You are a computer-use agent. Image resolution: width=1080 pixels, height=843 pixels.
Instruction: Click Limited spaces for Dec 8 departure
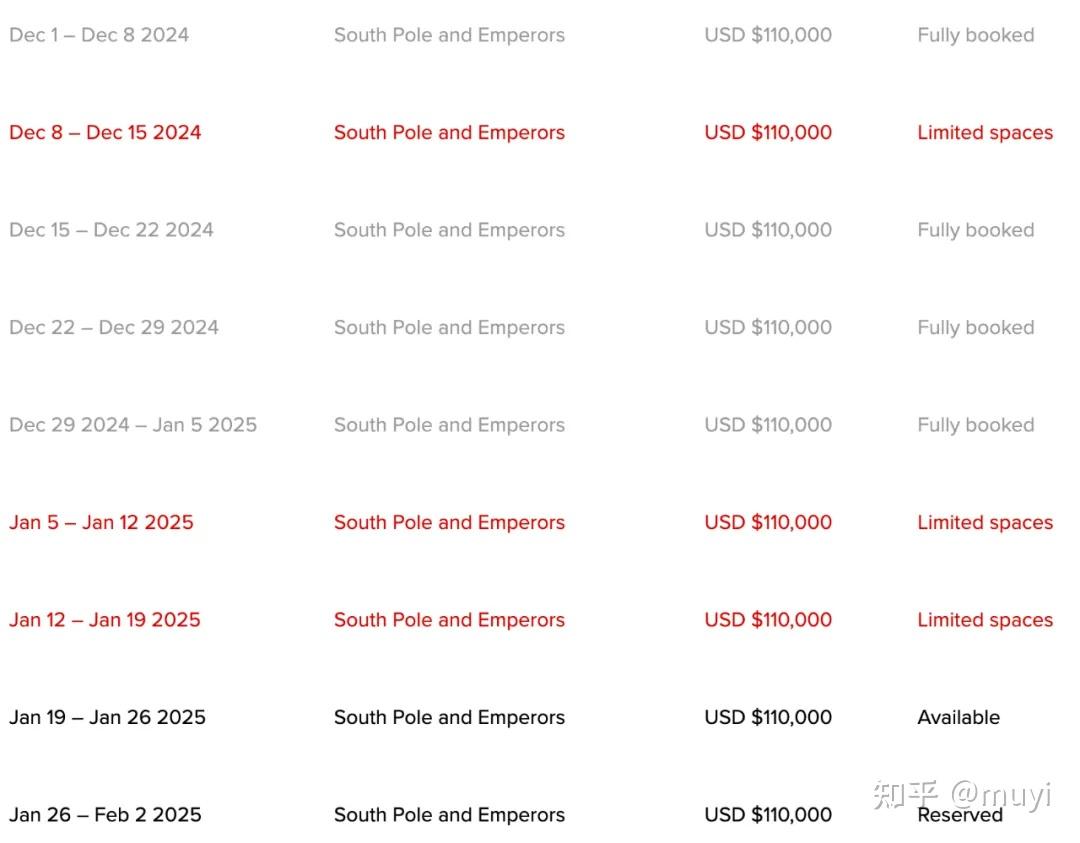(x=985, y=132)
